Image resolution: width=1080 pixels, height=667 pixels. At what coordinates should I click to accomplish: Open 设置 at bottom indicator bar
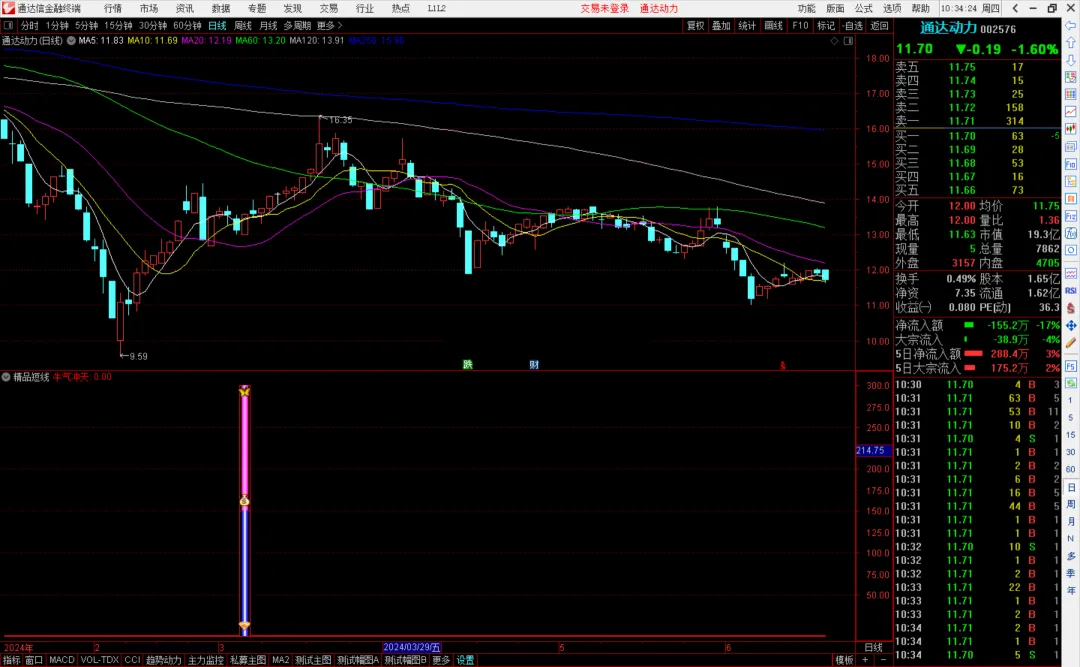coord(466,660)
